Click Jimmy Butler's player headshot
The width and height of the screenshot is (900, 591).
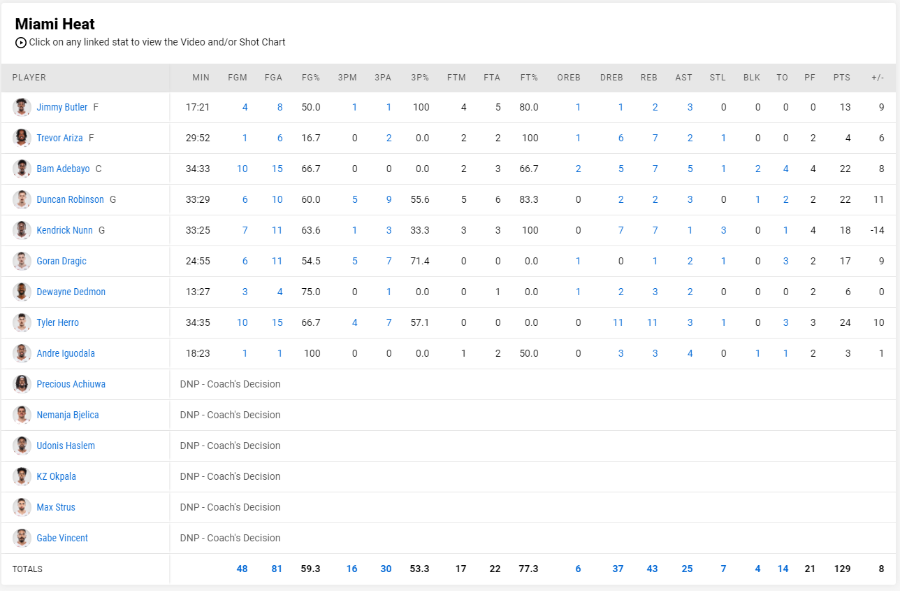tap(22, 107)
